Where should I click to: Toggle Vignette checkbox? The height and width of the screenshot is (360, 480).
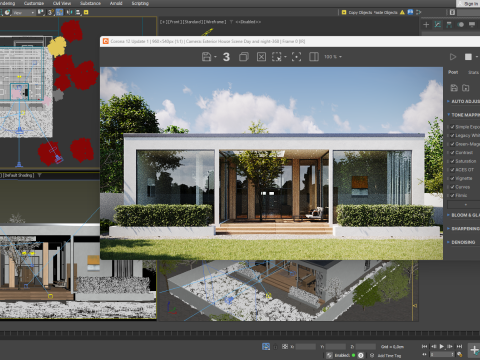click(452, 178)
